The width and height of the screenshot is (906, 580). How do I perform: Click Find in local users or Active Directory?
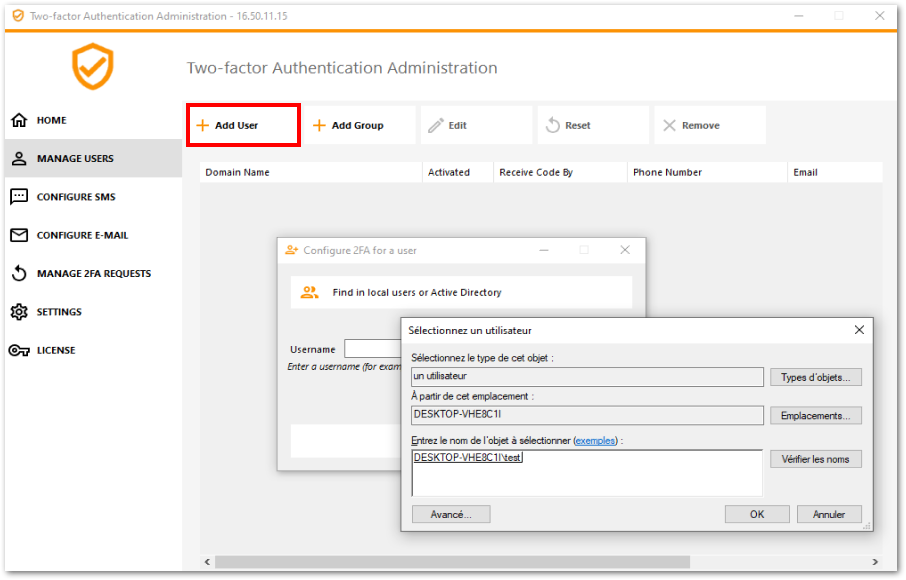[x=416, y=293]
